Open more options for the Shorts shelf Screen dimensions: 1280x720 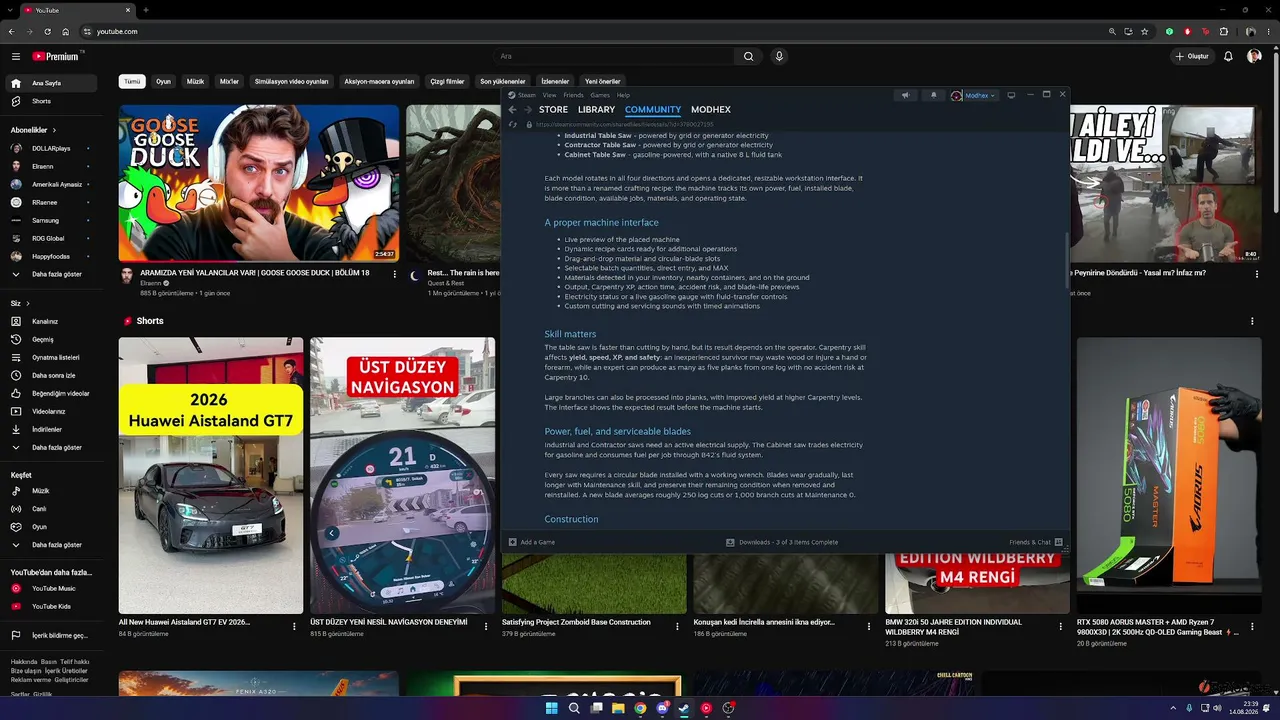1252,321
